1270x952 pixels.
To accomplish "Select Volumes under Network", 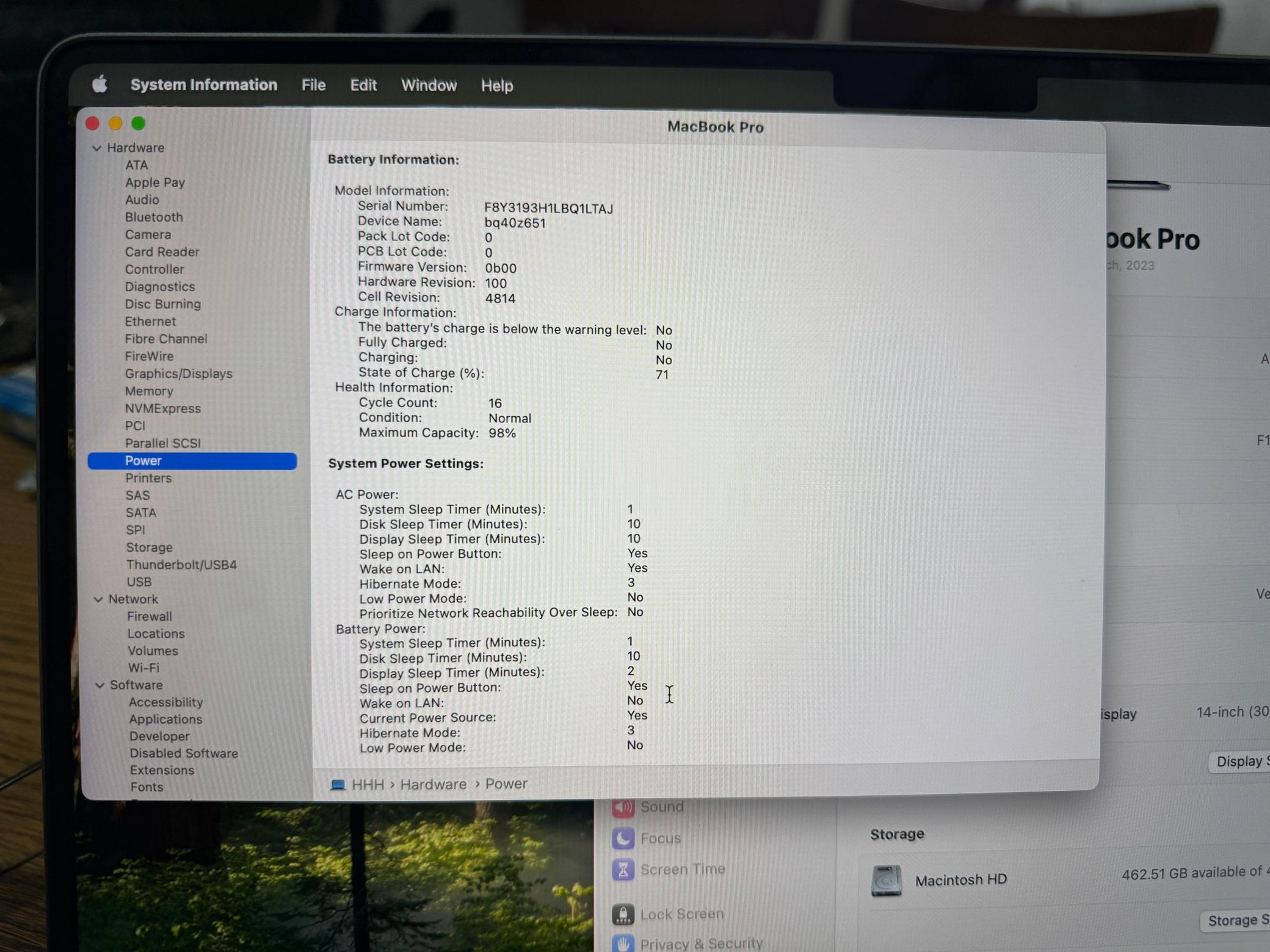I will (153, 651).
